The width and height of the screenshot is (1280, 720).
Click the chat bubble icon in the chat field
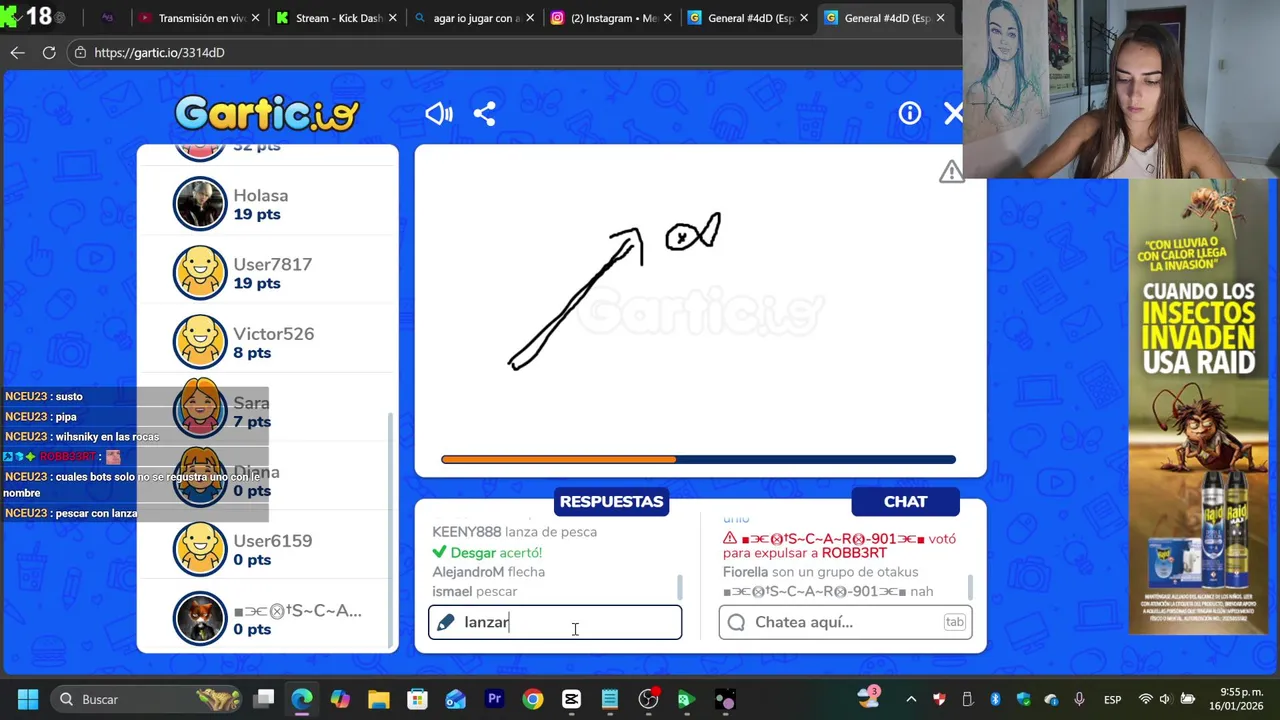(x=736, y=622)
